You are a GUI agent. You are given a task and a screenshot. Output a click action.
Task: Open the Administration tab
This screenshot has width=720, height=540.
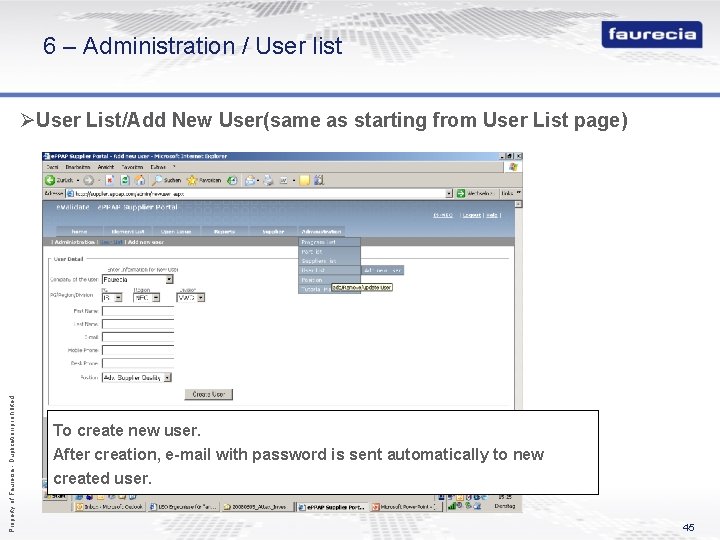[x=321, y=231]
